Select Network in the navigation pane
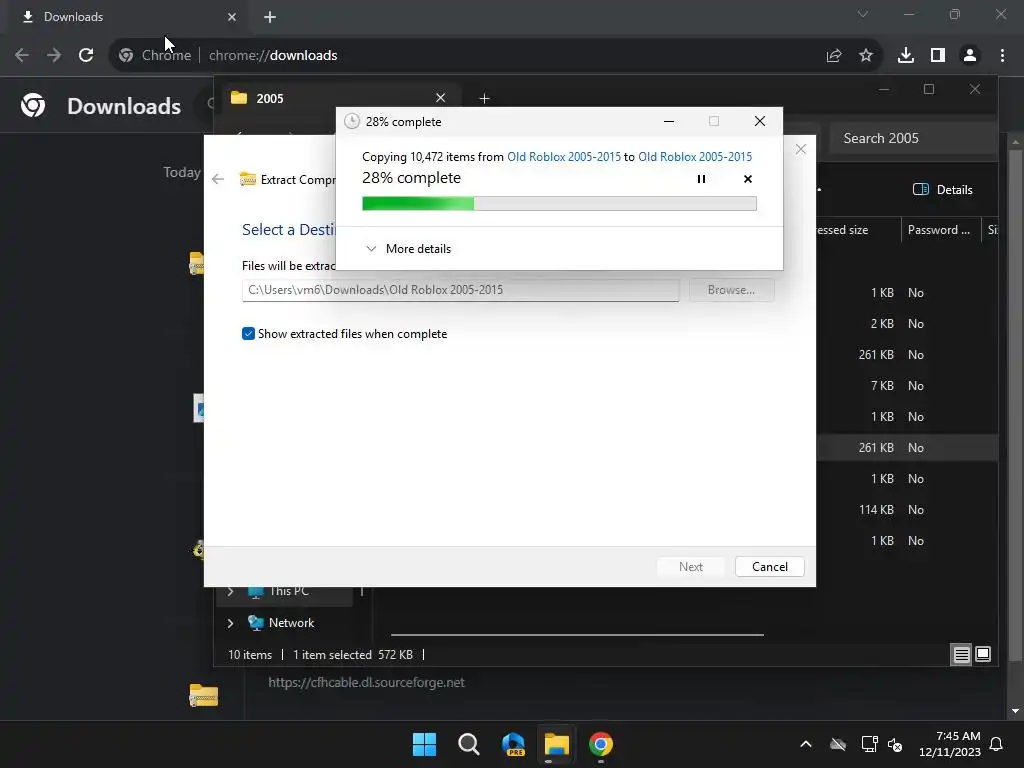The height and width of the screenshot is (768, 1024). tap(291, 623)
